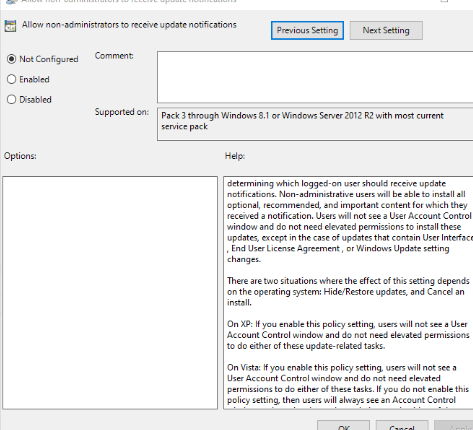Click the Supported on text field
Viewport: 473px width, 430px height.
click(315, 124)
